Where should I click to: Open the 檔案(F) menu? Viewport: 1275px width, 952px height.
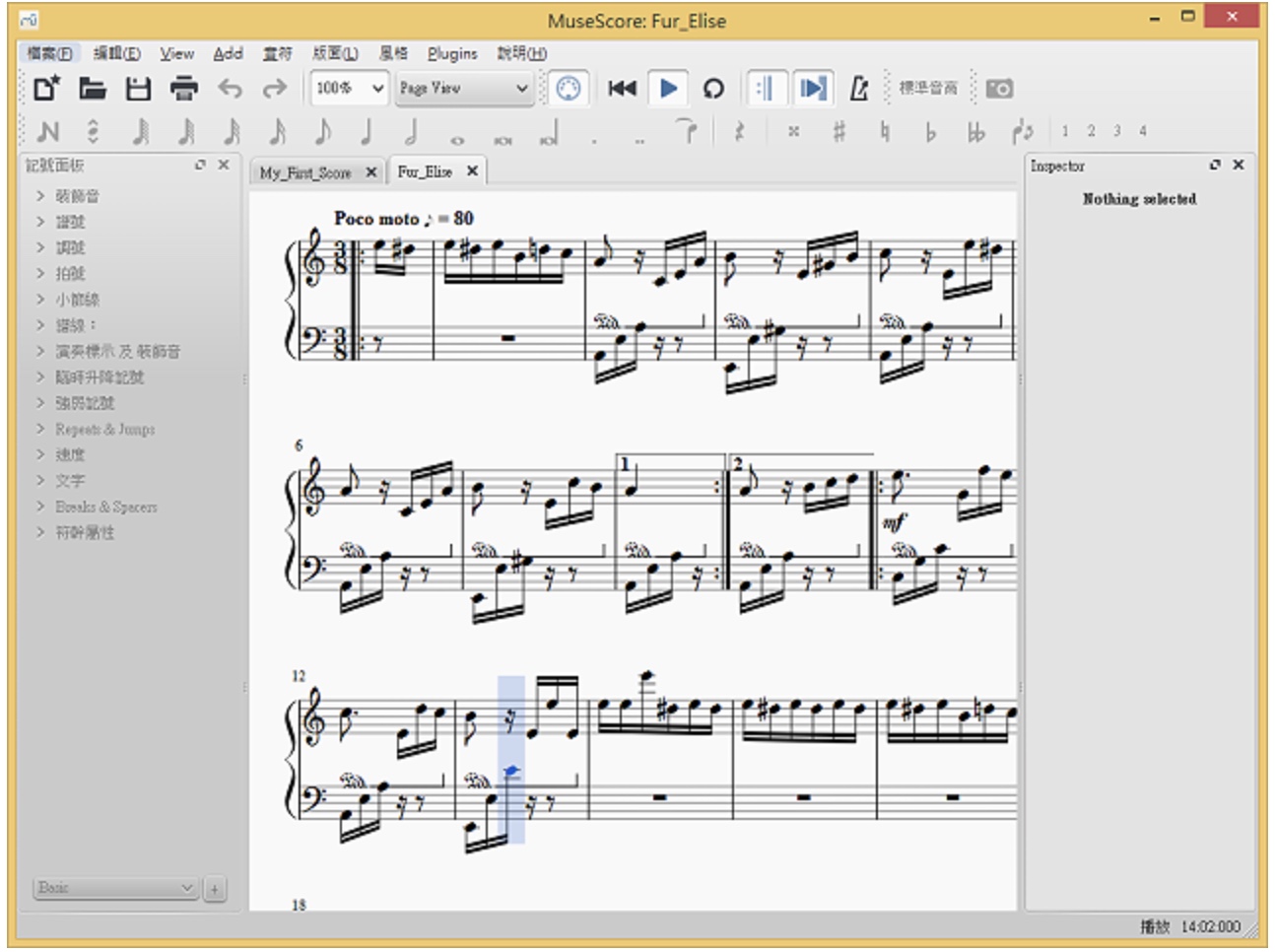tap(49, 53)
